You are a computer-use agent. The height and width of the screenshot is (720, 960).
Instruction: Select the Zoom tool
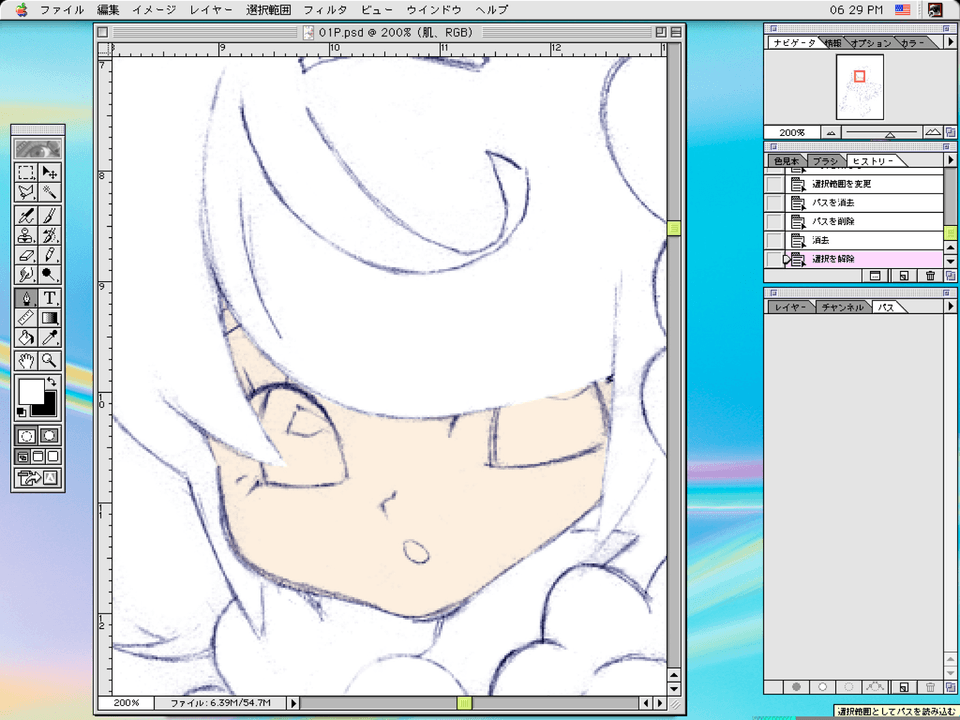pos(48,360)
